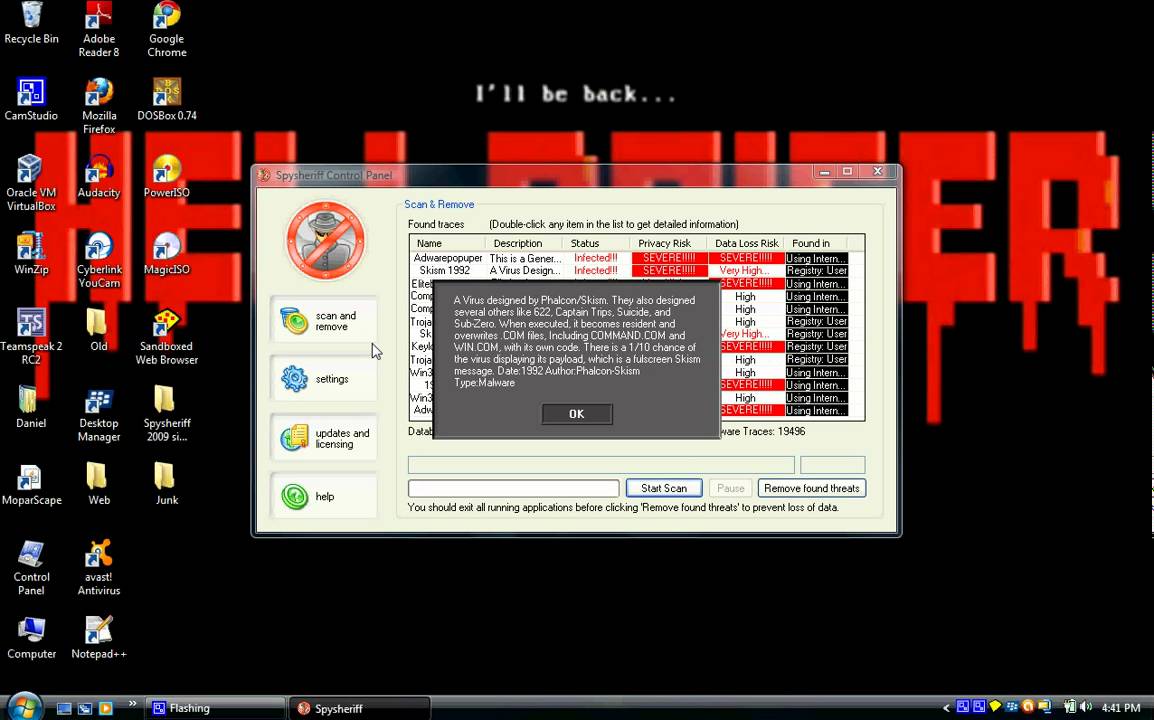Sort list by Description column header
The height and width of the screenshot is (720, 1154).
coord(523,243)
